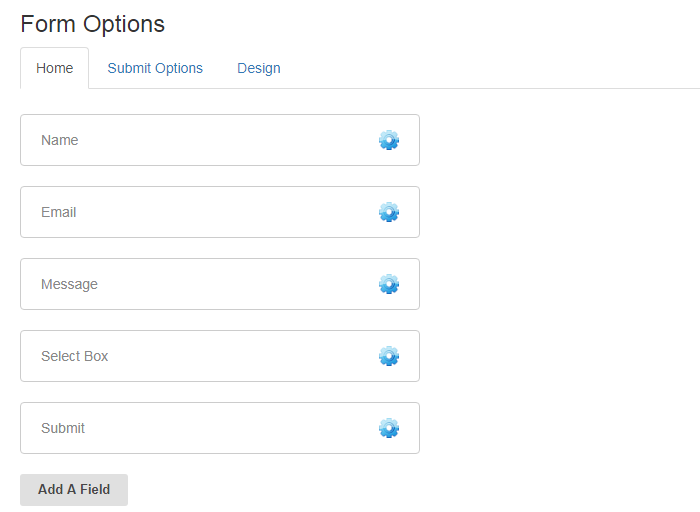Image resolution: width=700 pixels, height=512 pixels.
Task: Open settings gear for Select Box field
Action: 389,356
